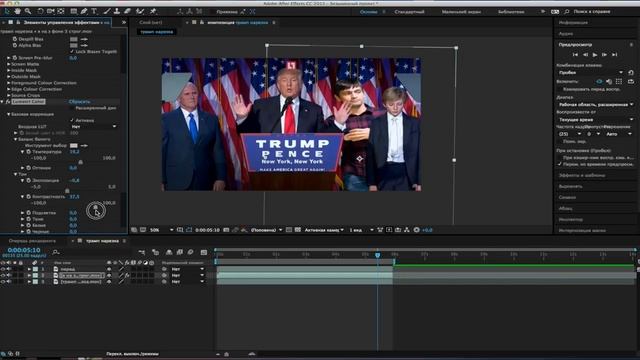
Task: Expand the Выровнять panel
Action: point(571,186)
